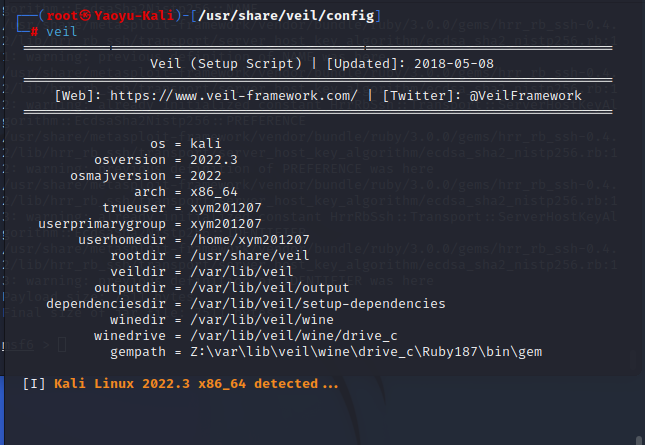Click the 'osversion' label
The width and height of the screenshot is (645, 445).
tap(130, 160)
